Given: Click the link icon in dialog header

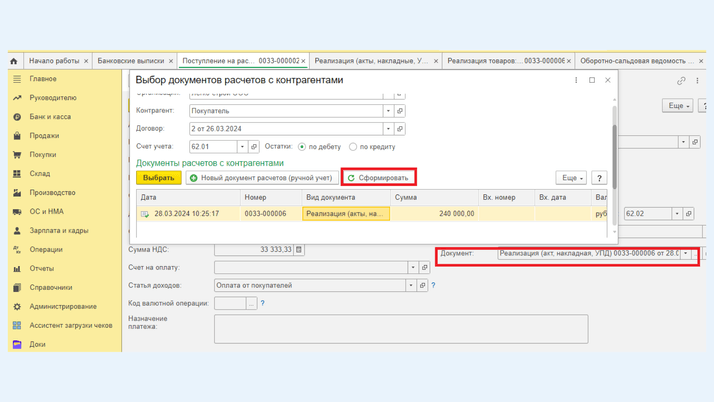Looking at the screenshot, I should (x=681, y=81).
